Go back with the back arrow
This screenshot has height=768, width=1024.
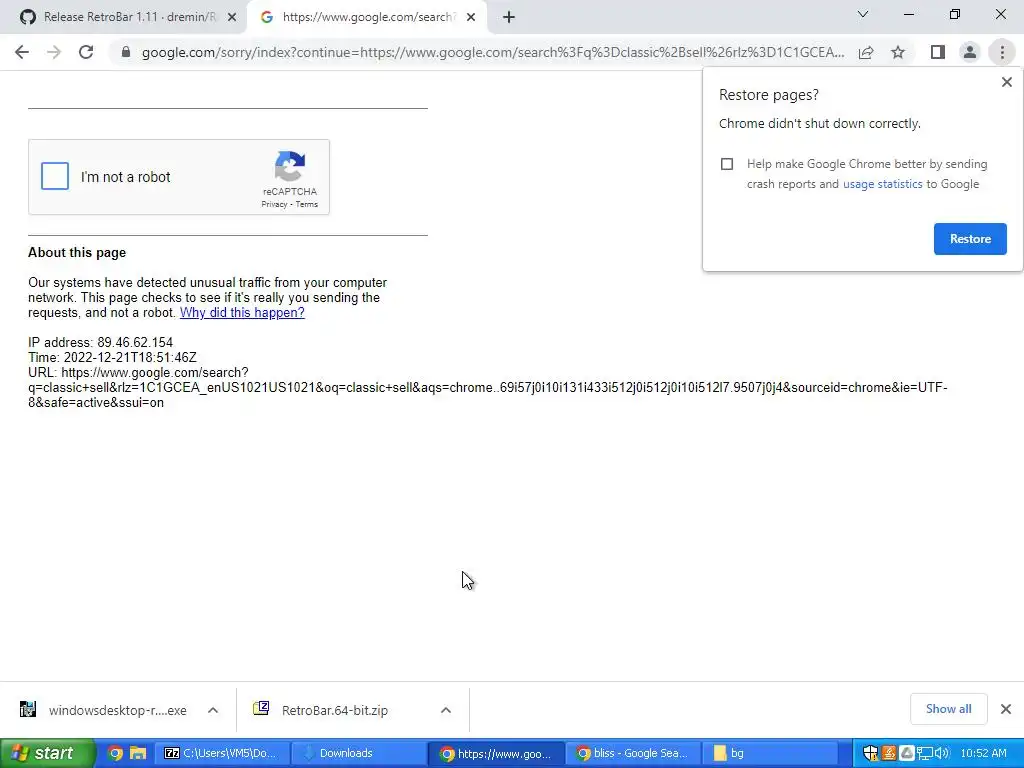[22, 52]
